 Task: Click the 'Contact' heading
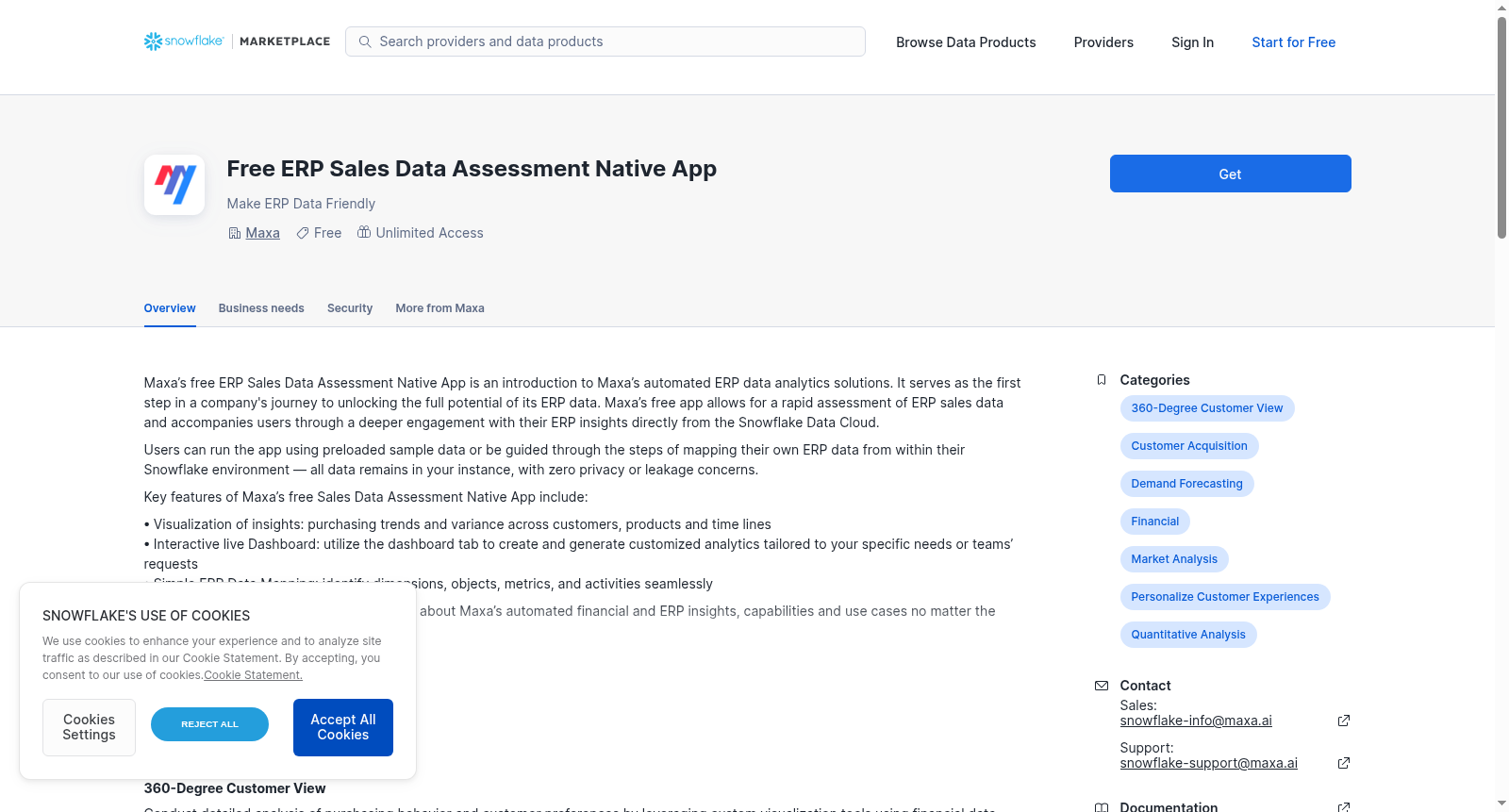click(1145, 686)
